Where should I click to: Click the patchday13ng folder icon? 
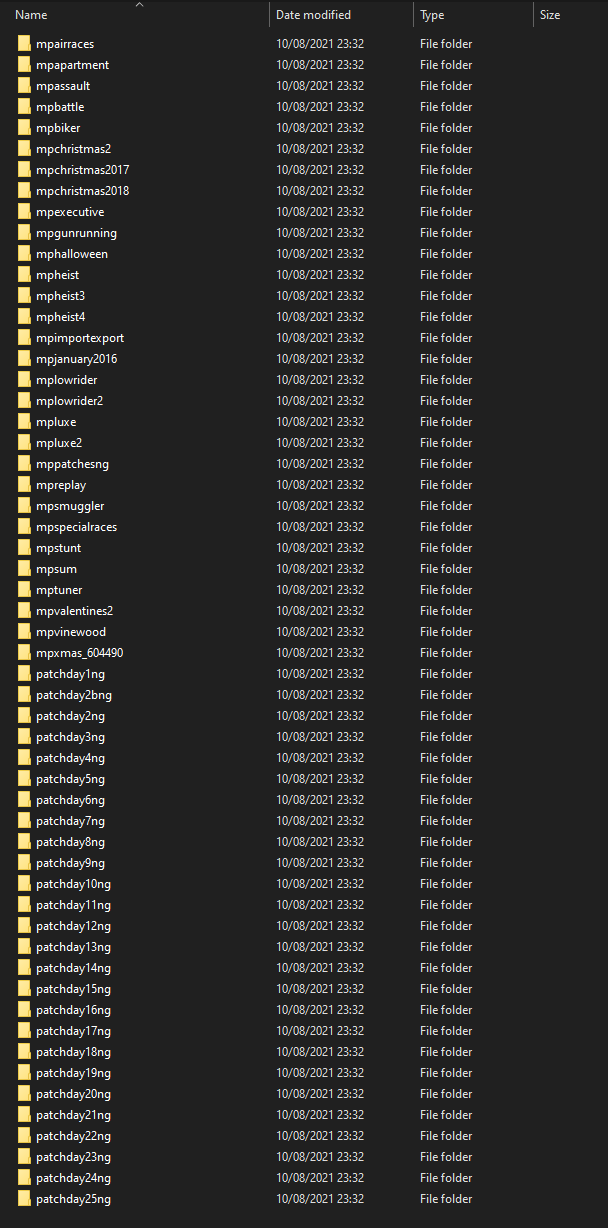(x=25, y=947)
